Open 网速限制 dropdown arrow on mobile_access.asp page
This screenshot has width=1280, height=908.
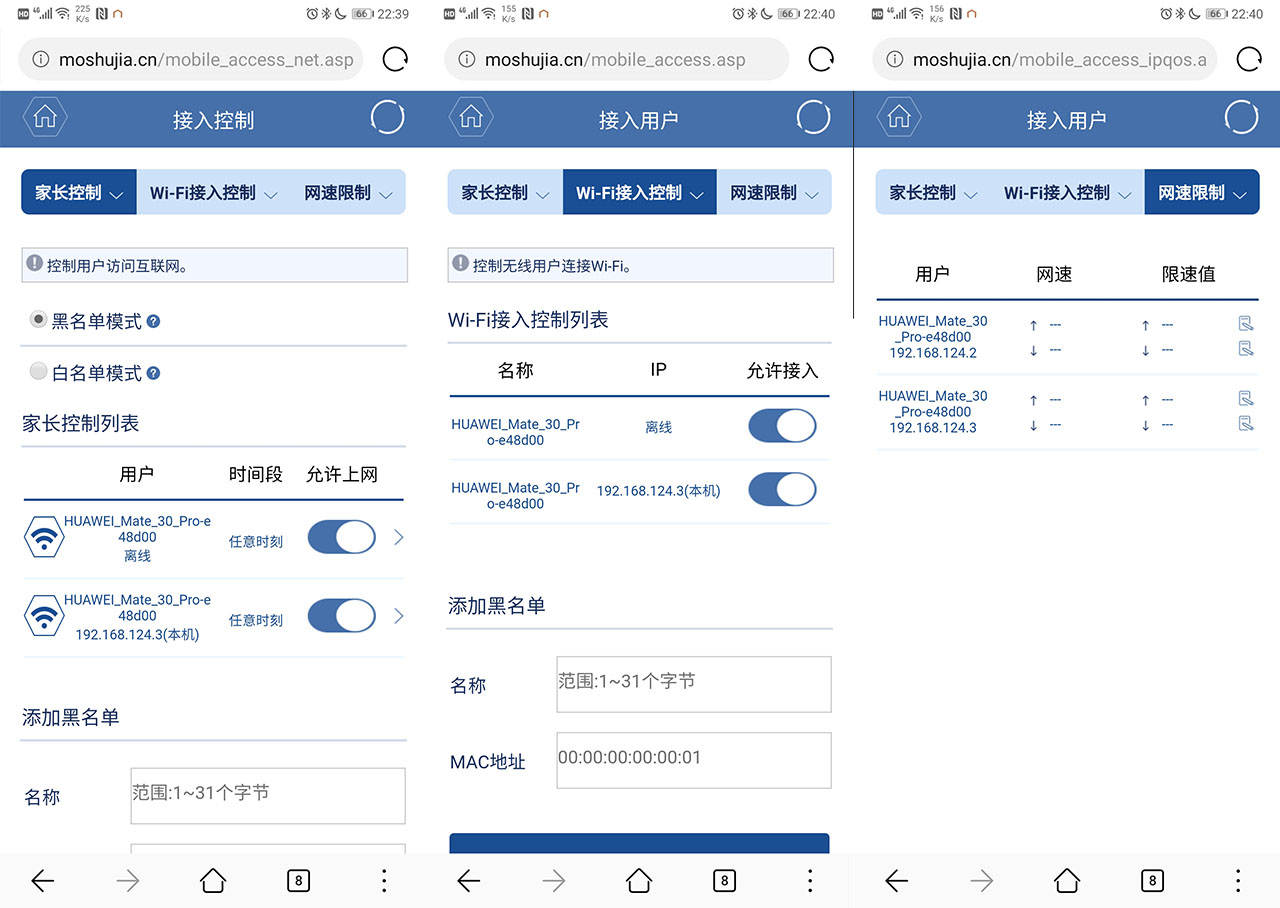tap(811, 195)
